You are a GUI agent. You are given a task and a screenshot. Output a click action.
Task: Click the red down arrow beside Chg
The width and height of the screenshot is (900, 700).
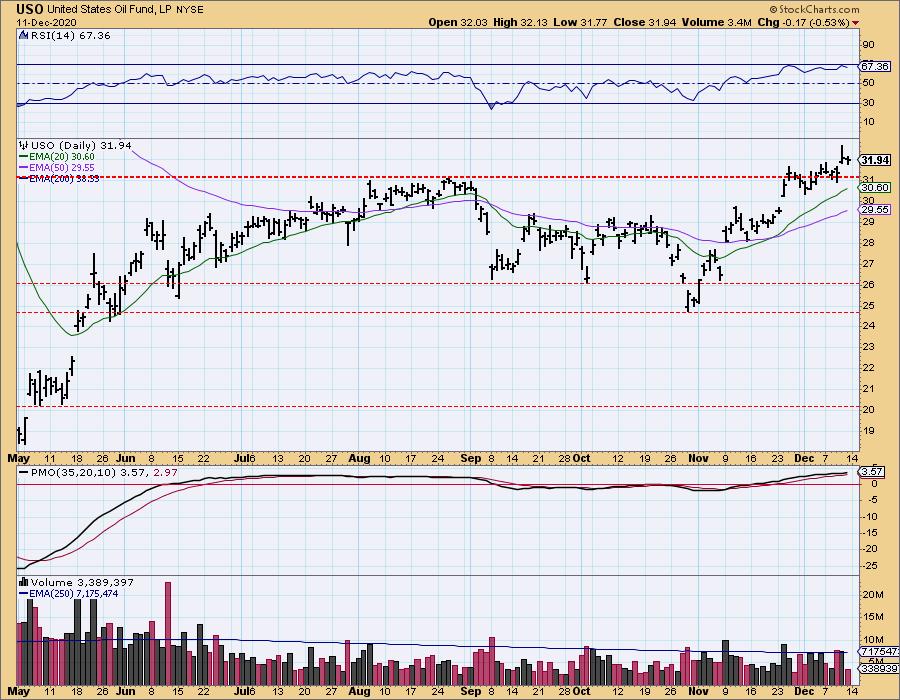coord(856,23)
